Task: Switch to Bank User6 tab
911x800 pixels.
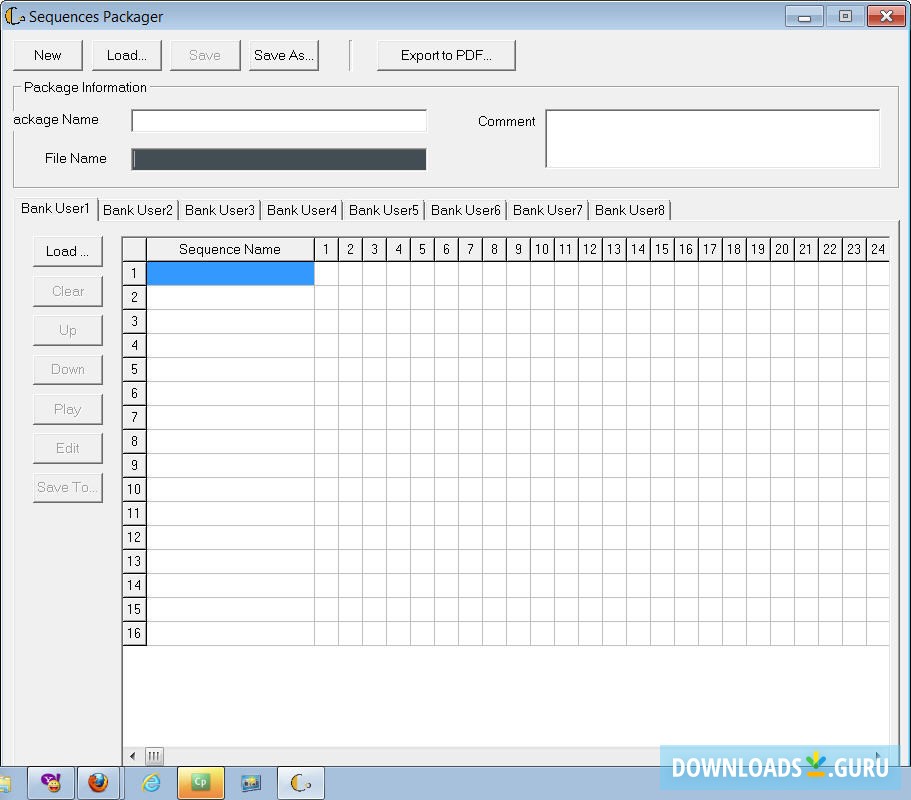Action: tap(465, 210)
